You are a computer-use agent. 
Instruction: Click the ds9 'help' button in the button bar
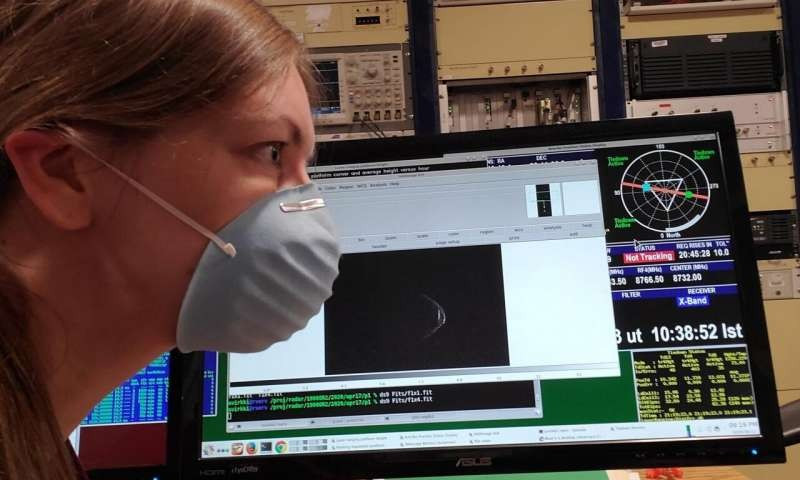pos(587,225)
